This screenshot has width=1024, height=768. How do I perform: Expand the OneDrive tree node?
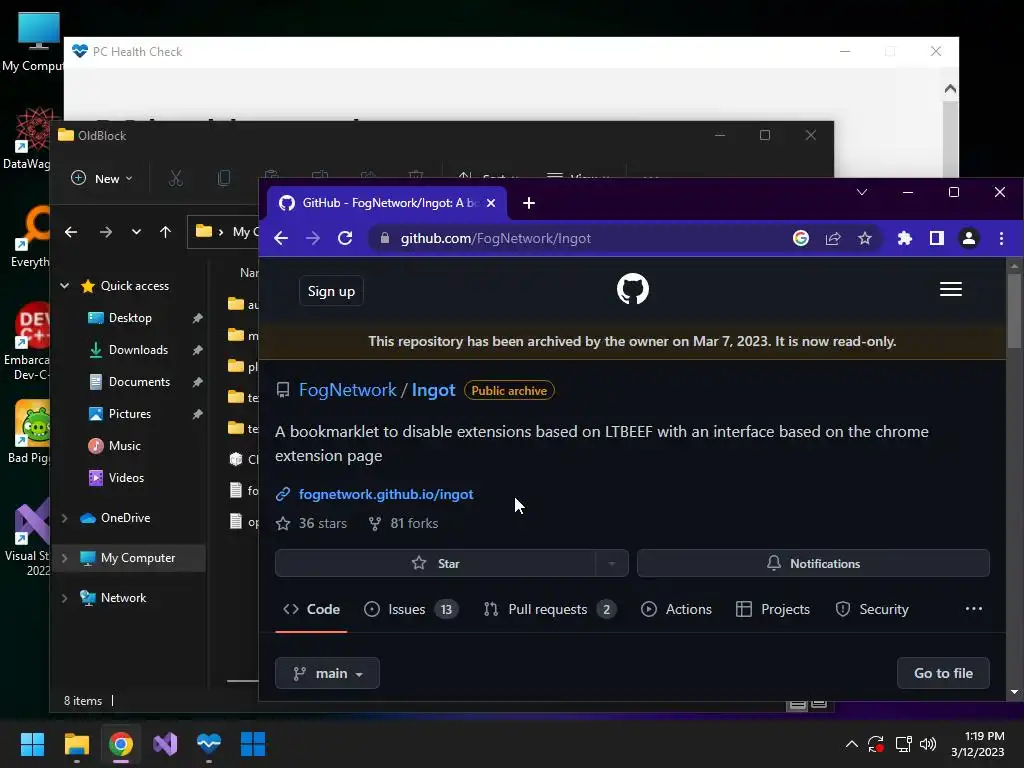click(x=65, y=518)
